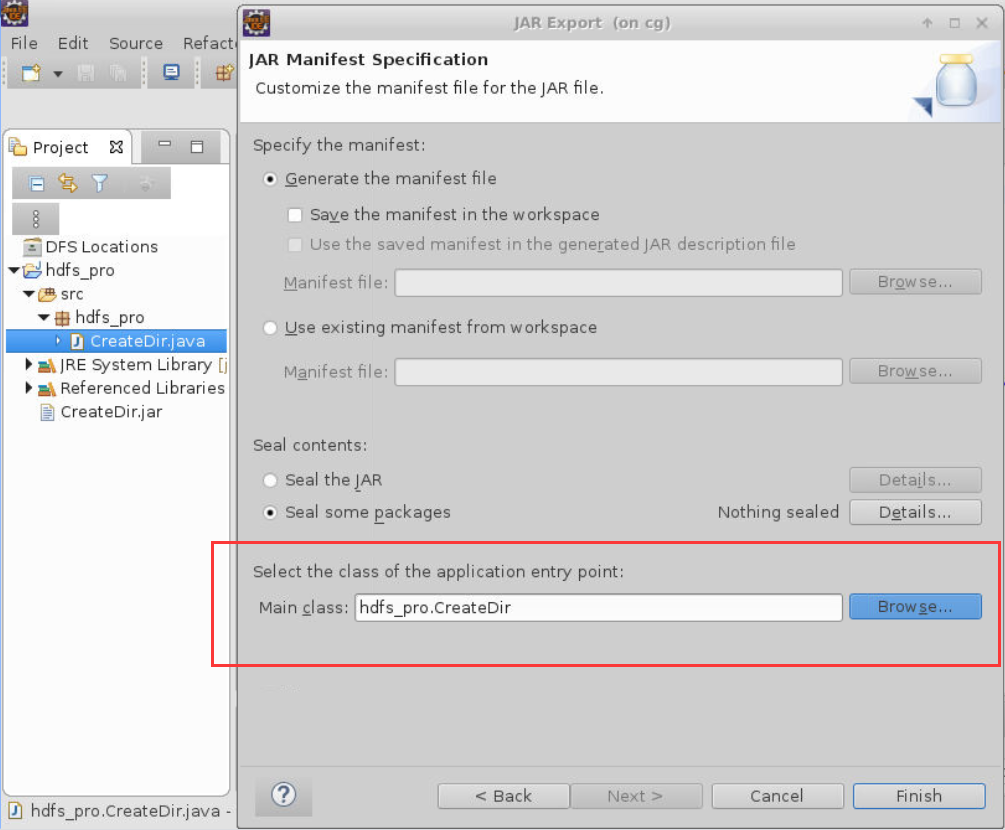Collapse the hdfs_pro package node

pos(44,317)
